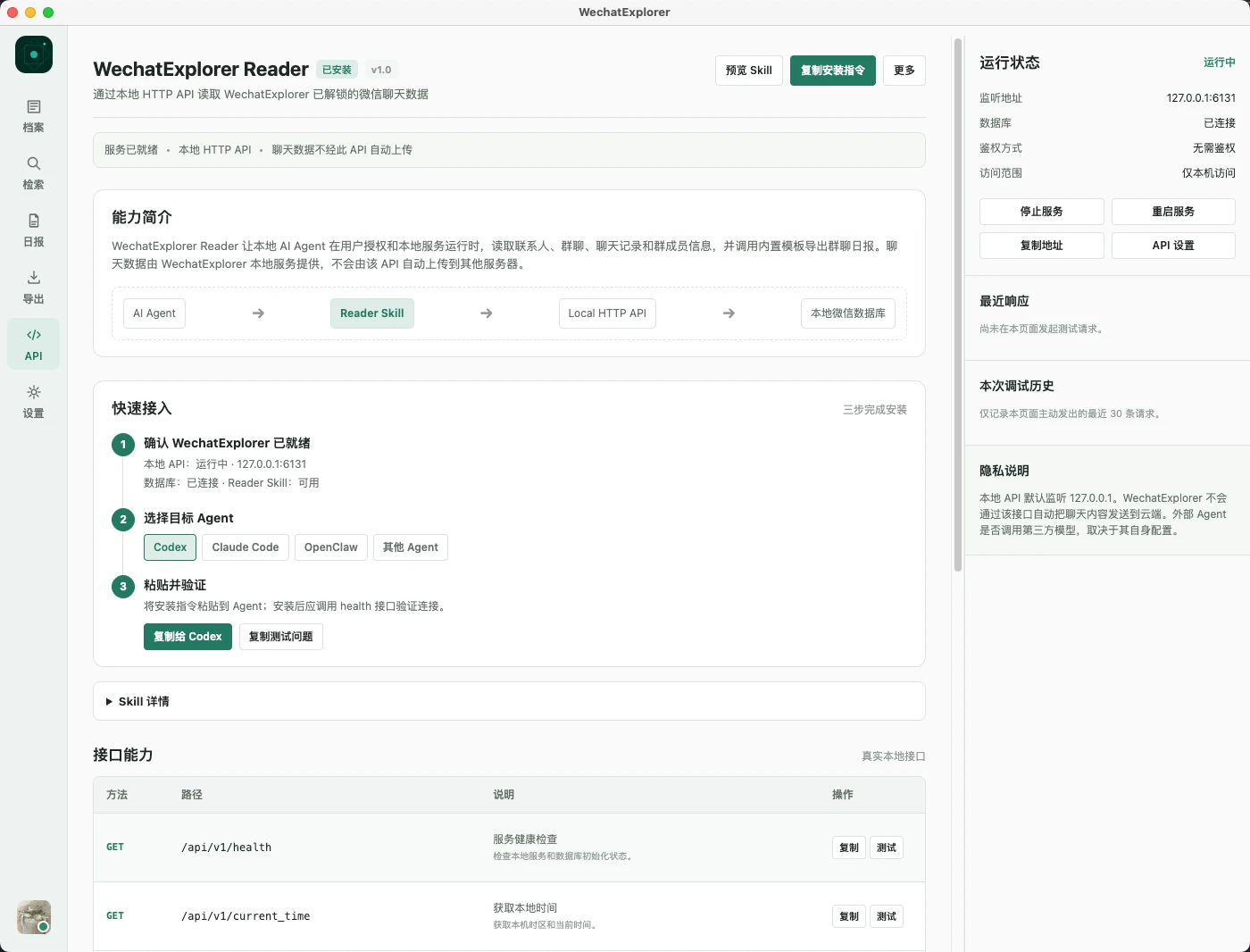The height and width of the screenshot is (952, 1250).
Task: Click the /api/v1/current_time path text
Action: [x=246, y=916]
